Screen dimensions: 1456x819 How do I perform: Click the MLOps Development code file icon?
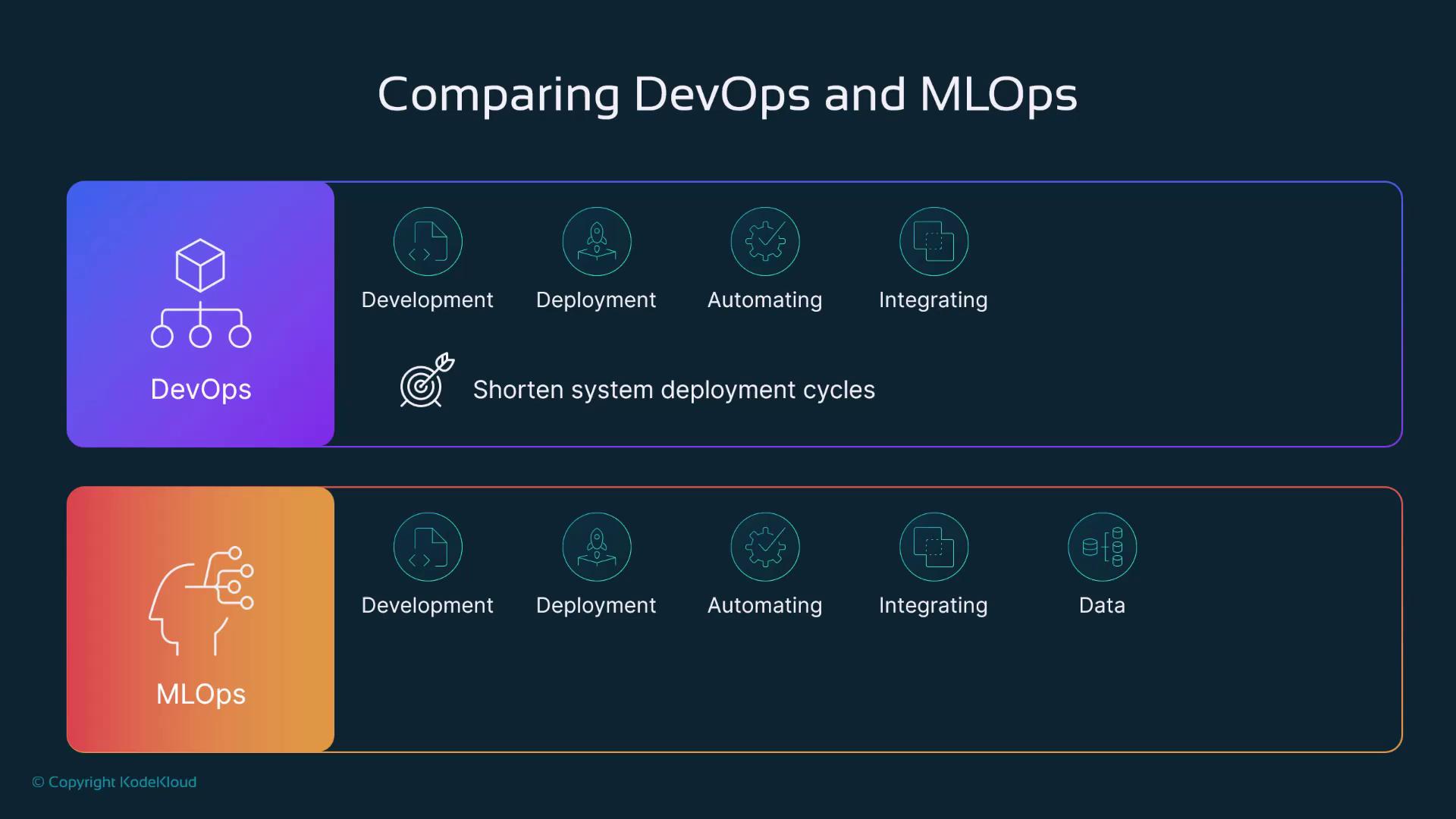428,547
